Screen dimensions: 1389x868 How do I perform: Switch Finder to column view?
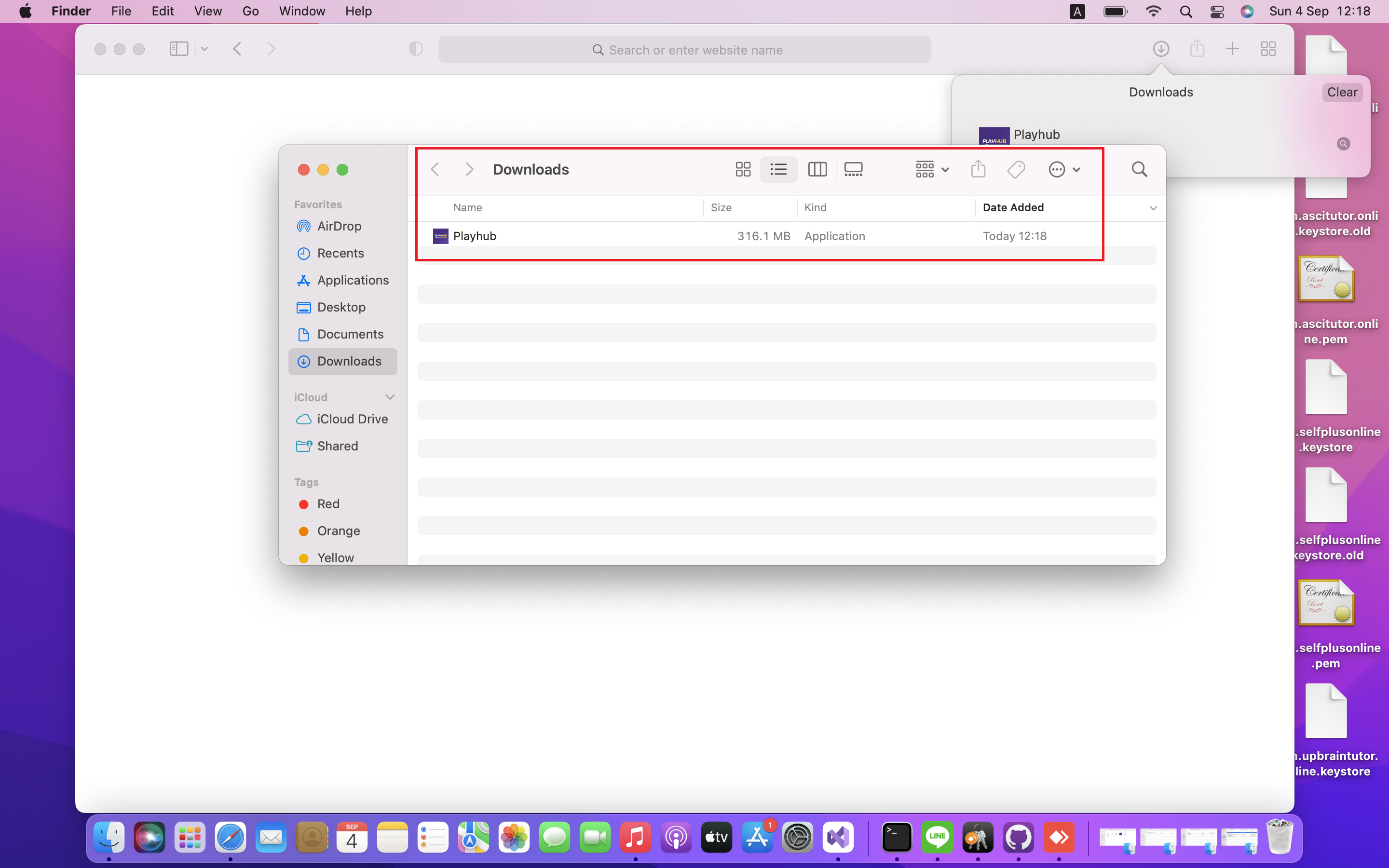coord(817,169)
